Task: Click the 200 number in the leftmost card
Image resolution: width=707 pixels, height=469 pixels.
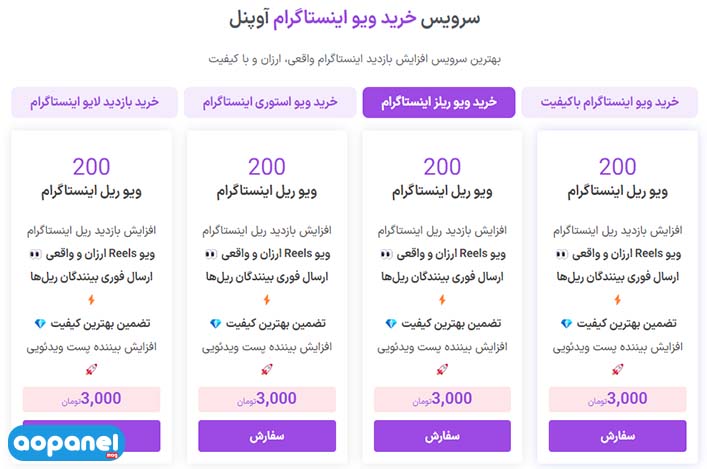Action: click(92, 166)
